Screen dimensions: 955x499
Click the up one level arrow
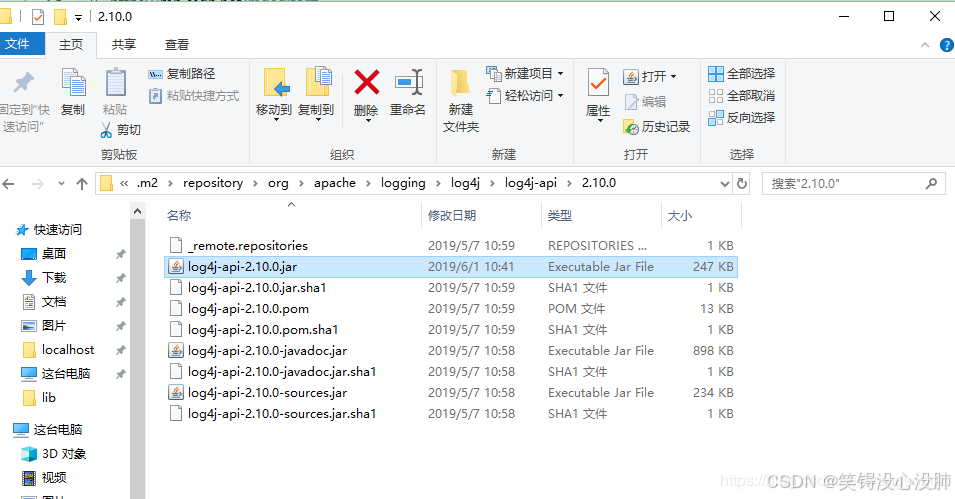pos(82,183)
